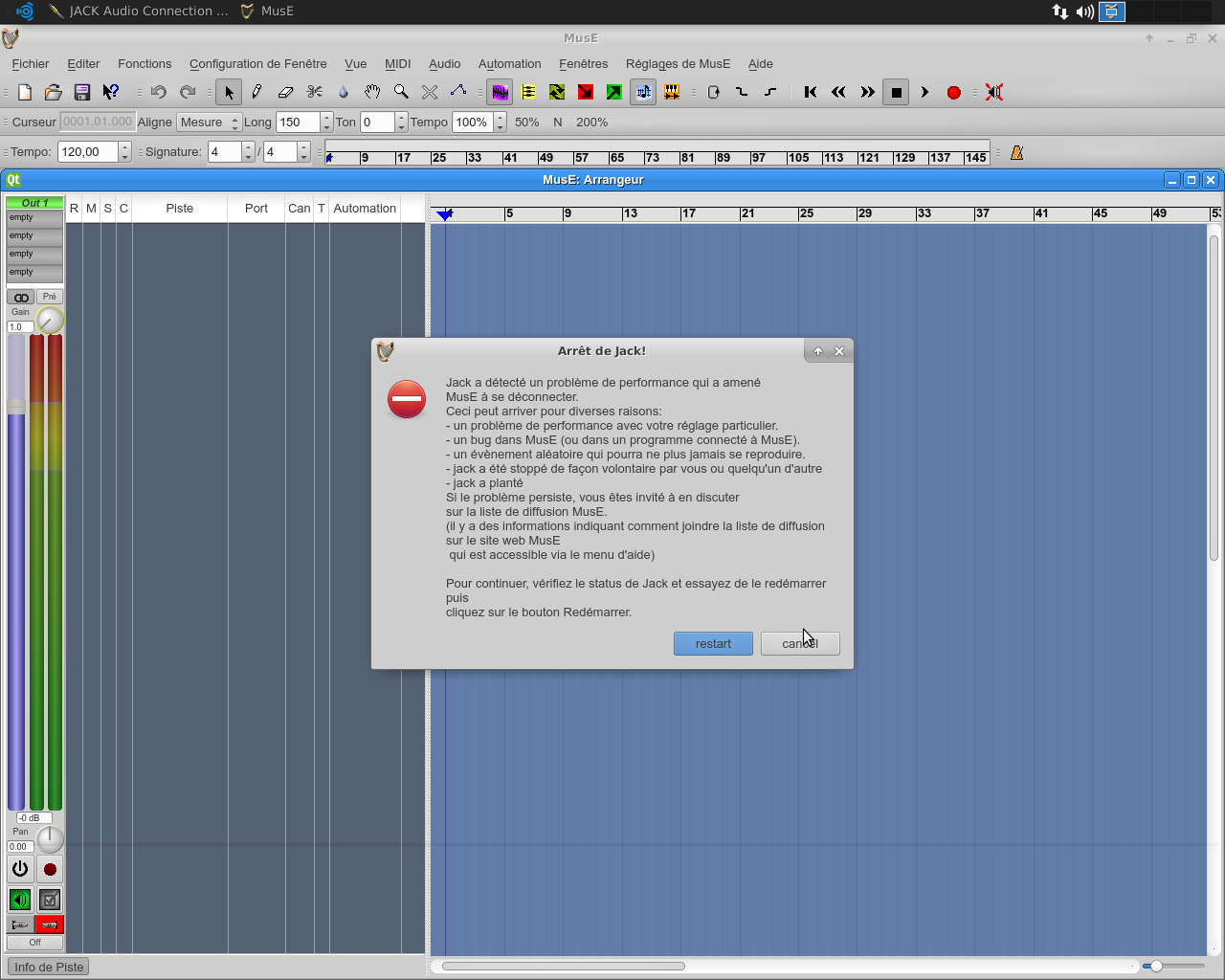Viewport: 1225px width, 980px height.
Task: Toggle the stereo button on the Out 1 strip
Action: click(x=21, y=297)
